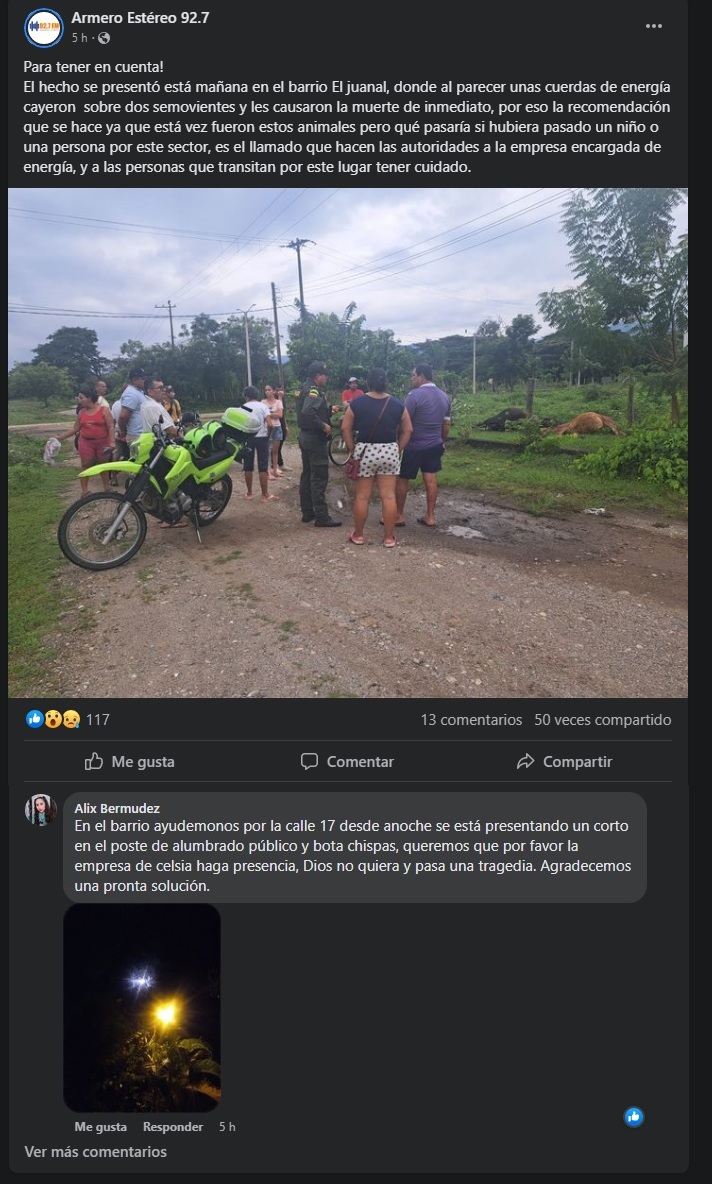Screen dimensions: 712x1184
Task: Click the like reaction emoji icon
Action: tap(35, 719)
